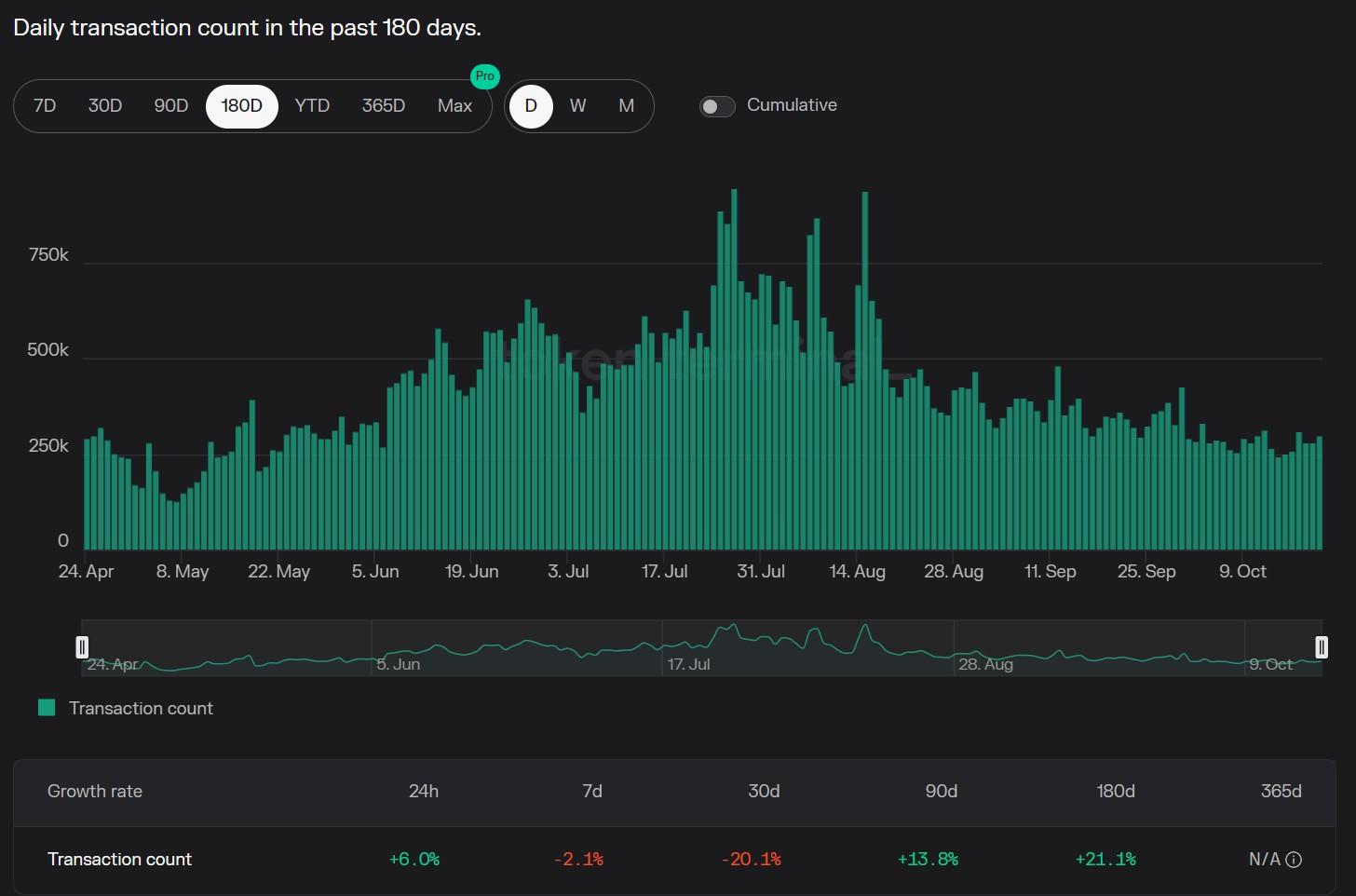Click the 365d column header
This screenshot has width=1356, height=896.
1281,791
